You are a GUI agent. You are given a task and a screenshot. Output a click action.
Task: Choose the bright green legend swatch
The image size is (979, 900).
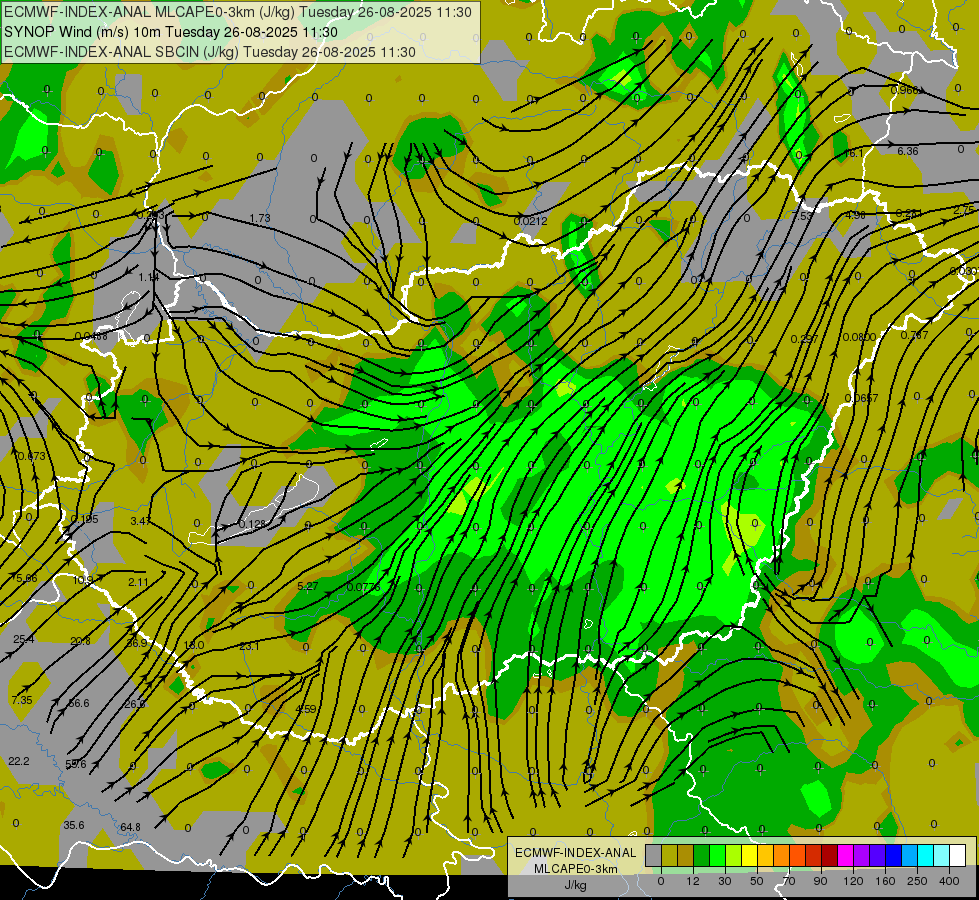pos(717,855)
